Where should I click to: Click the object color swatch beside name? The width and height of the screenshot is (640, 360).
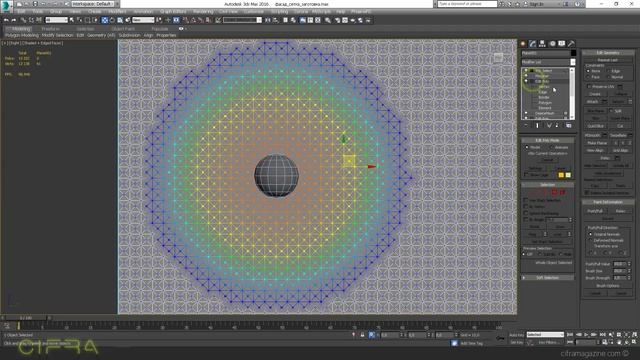point(573,53)
